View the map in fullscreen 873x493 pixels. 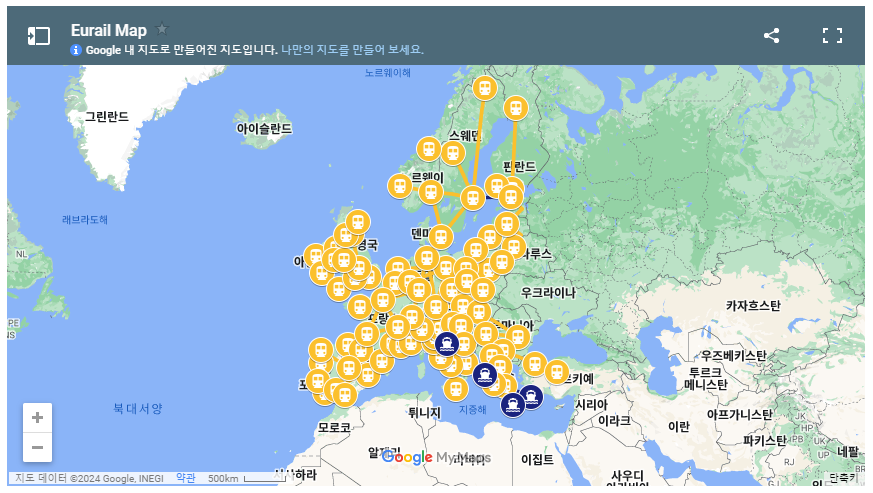[x=832, y=36]
